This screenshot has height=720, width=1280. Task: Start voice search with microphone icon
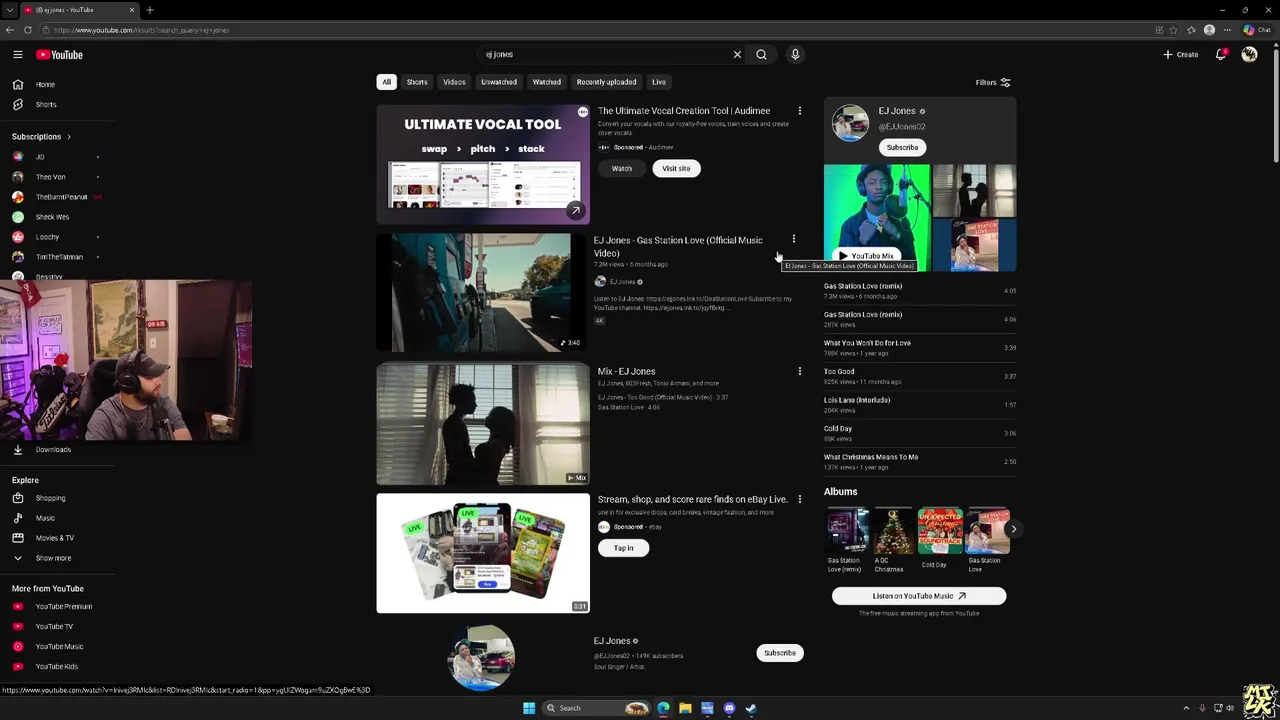click(x=795, y=55)
